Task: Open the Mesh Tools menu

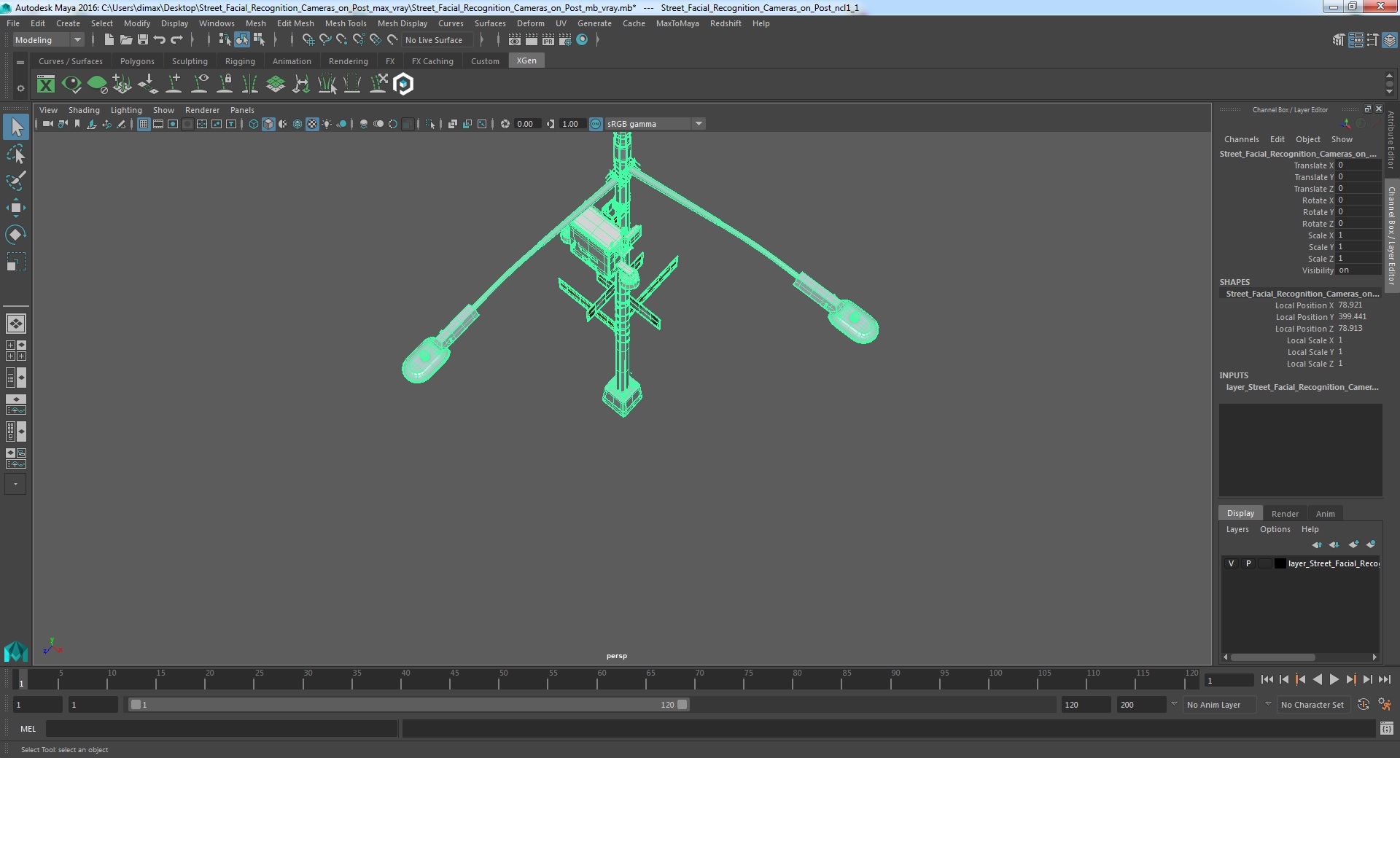Action: [x=345, y=23]
